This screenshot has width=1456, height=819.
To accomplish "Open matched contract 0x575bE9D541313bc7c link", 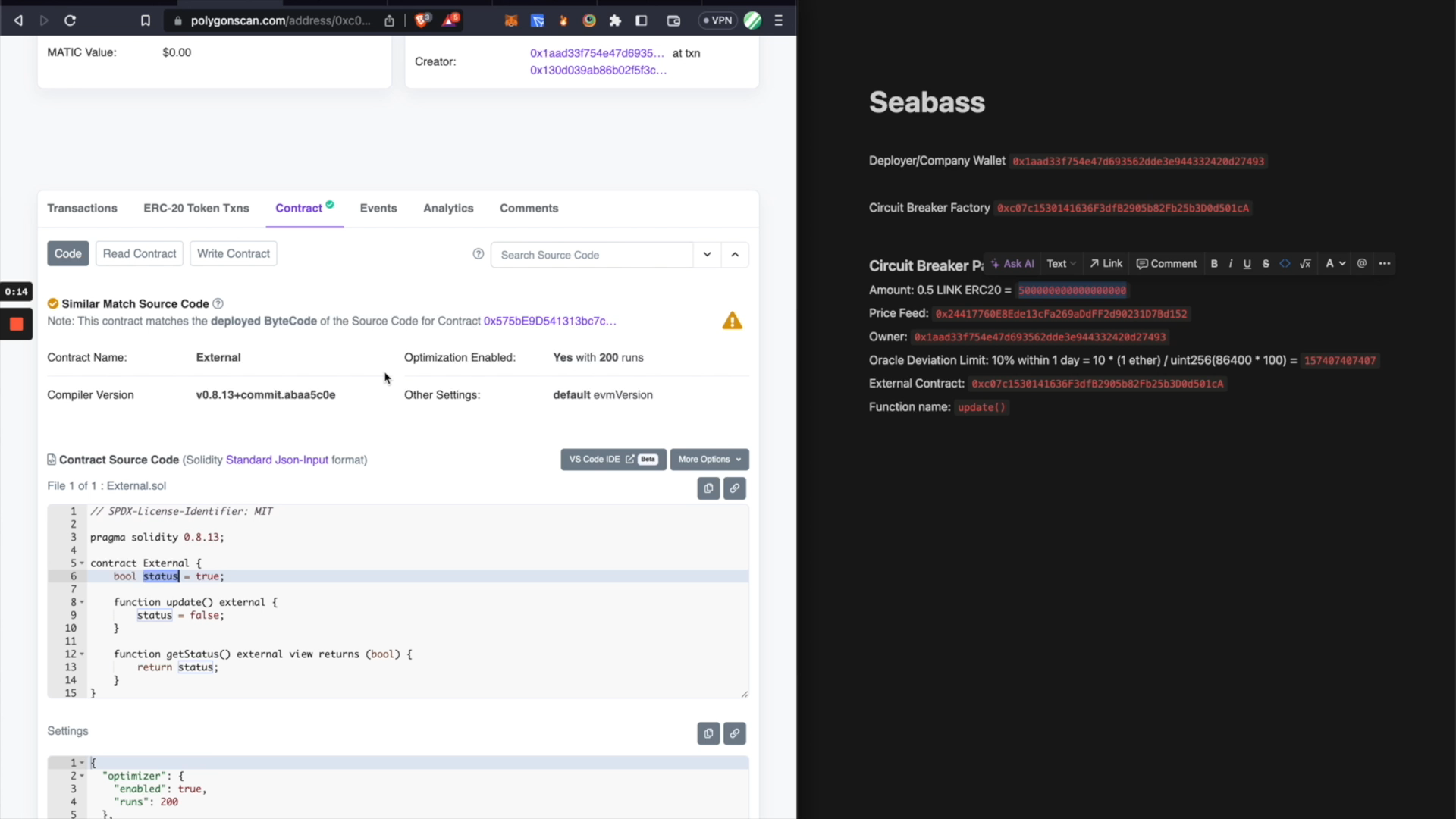I will click(550, 321).
